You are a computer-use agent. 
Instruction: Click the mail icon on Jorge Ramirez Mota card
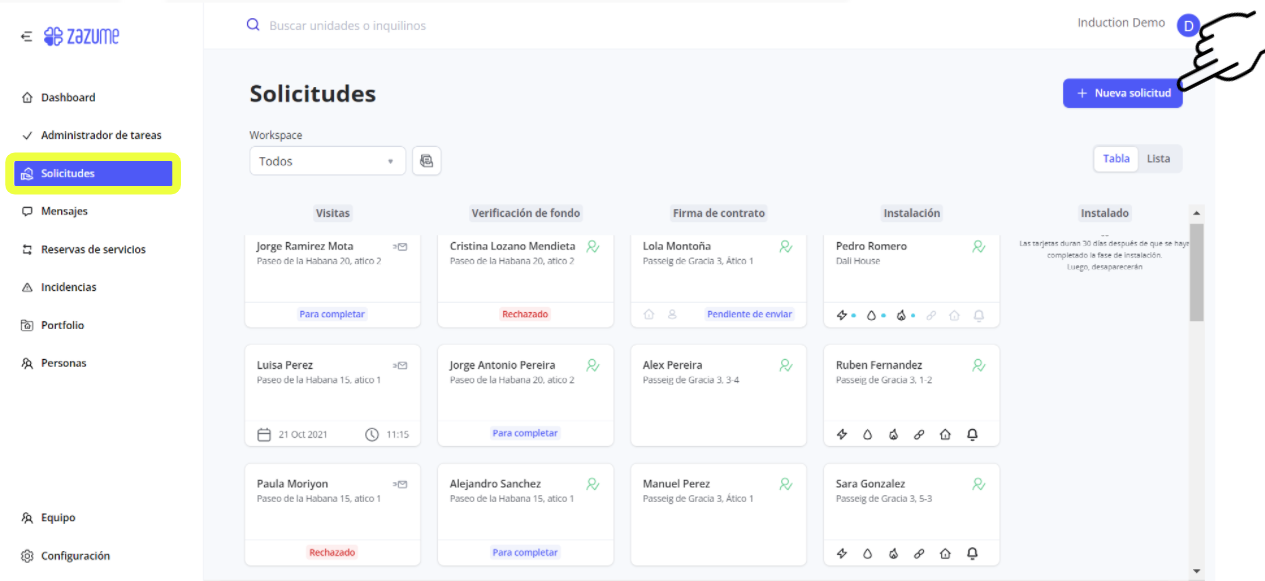[x=400, y=247]
